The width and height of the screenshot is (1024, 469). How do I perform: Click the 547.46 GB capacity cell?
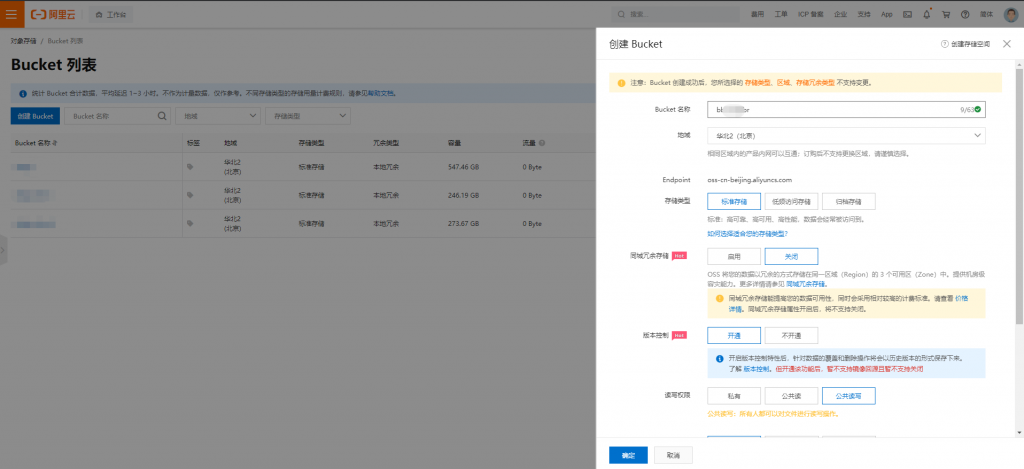tap(463, 167)
